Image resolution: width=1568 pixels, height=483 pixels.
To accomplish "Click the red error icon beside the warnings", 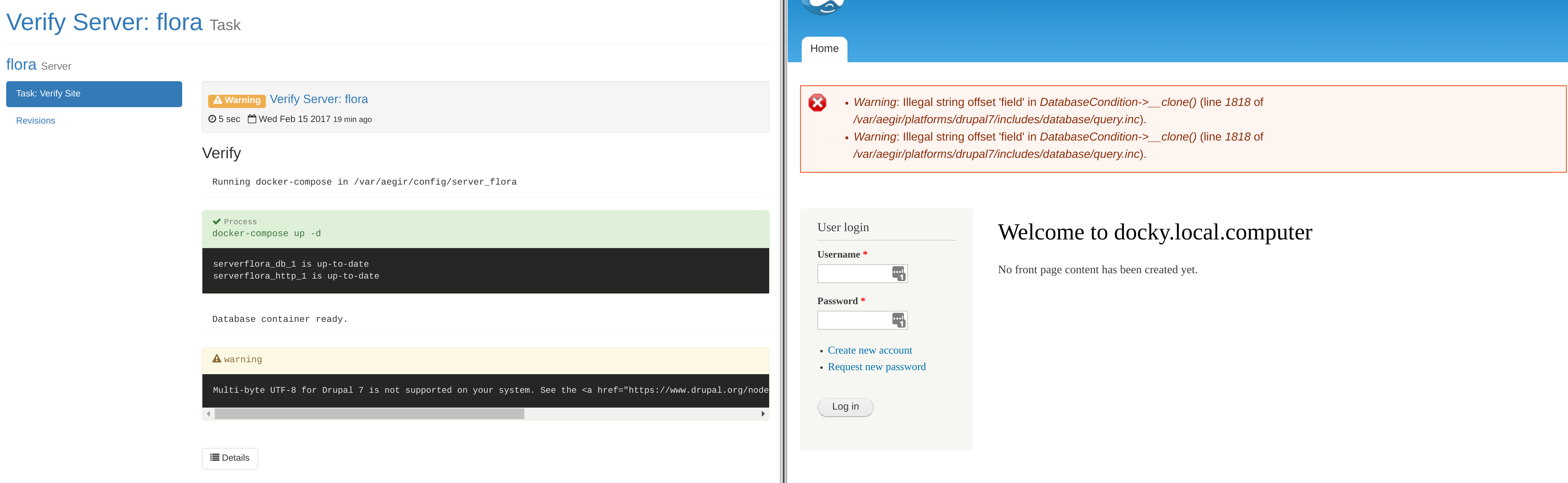I will 817,103.
